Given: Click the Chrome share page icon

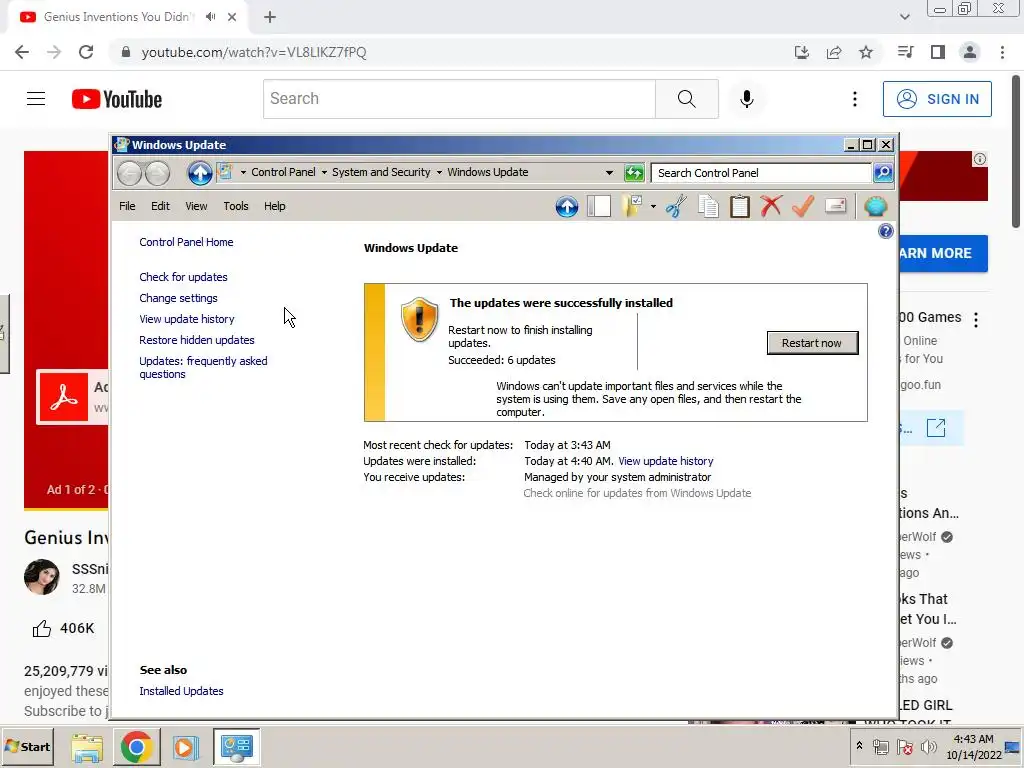Looking at the screenshot, I should coord(834,52).
